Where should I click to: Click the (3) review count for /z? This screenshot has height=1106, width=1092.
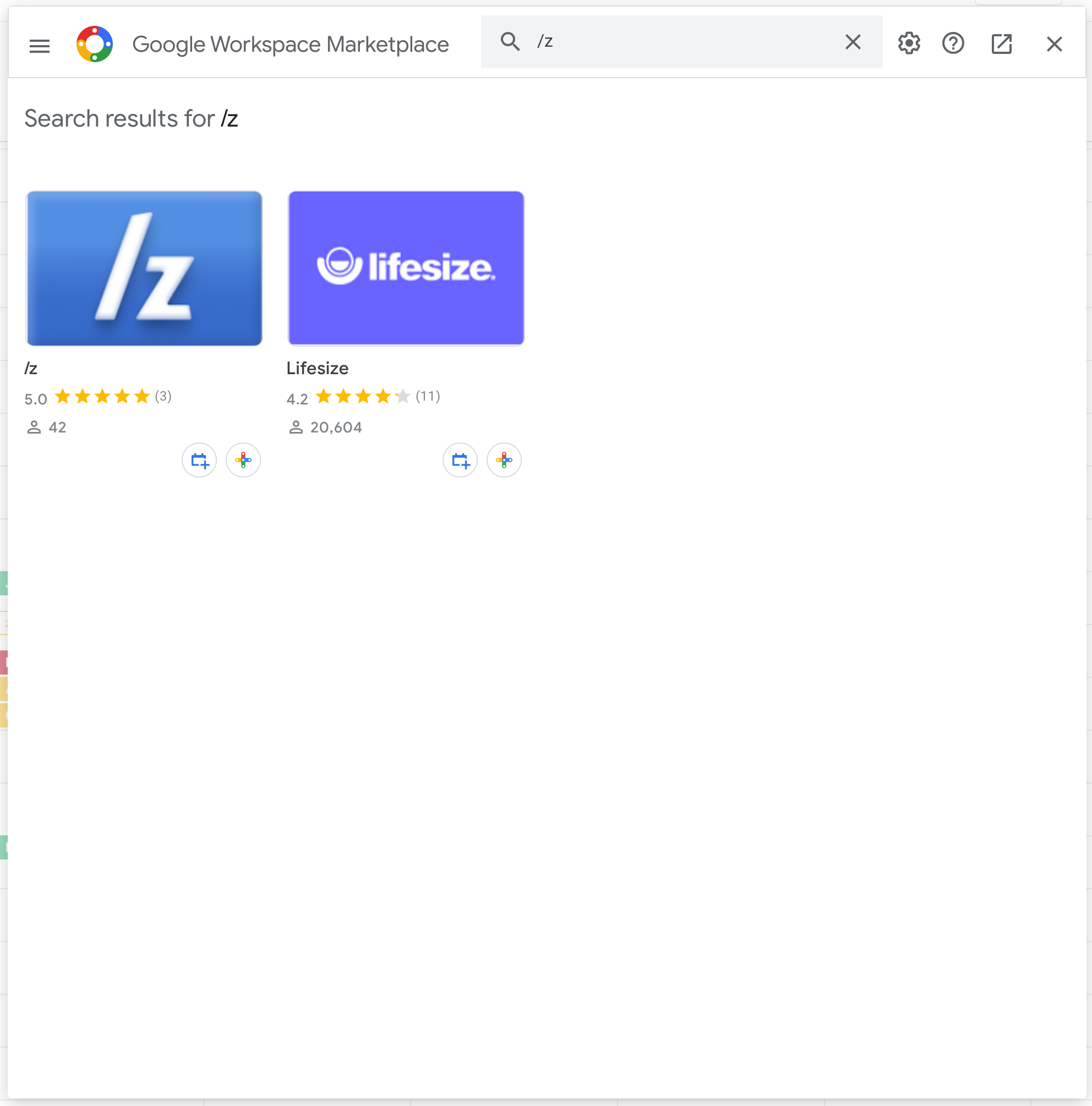point(163,396)
